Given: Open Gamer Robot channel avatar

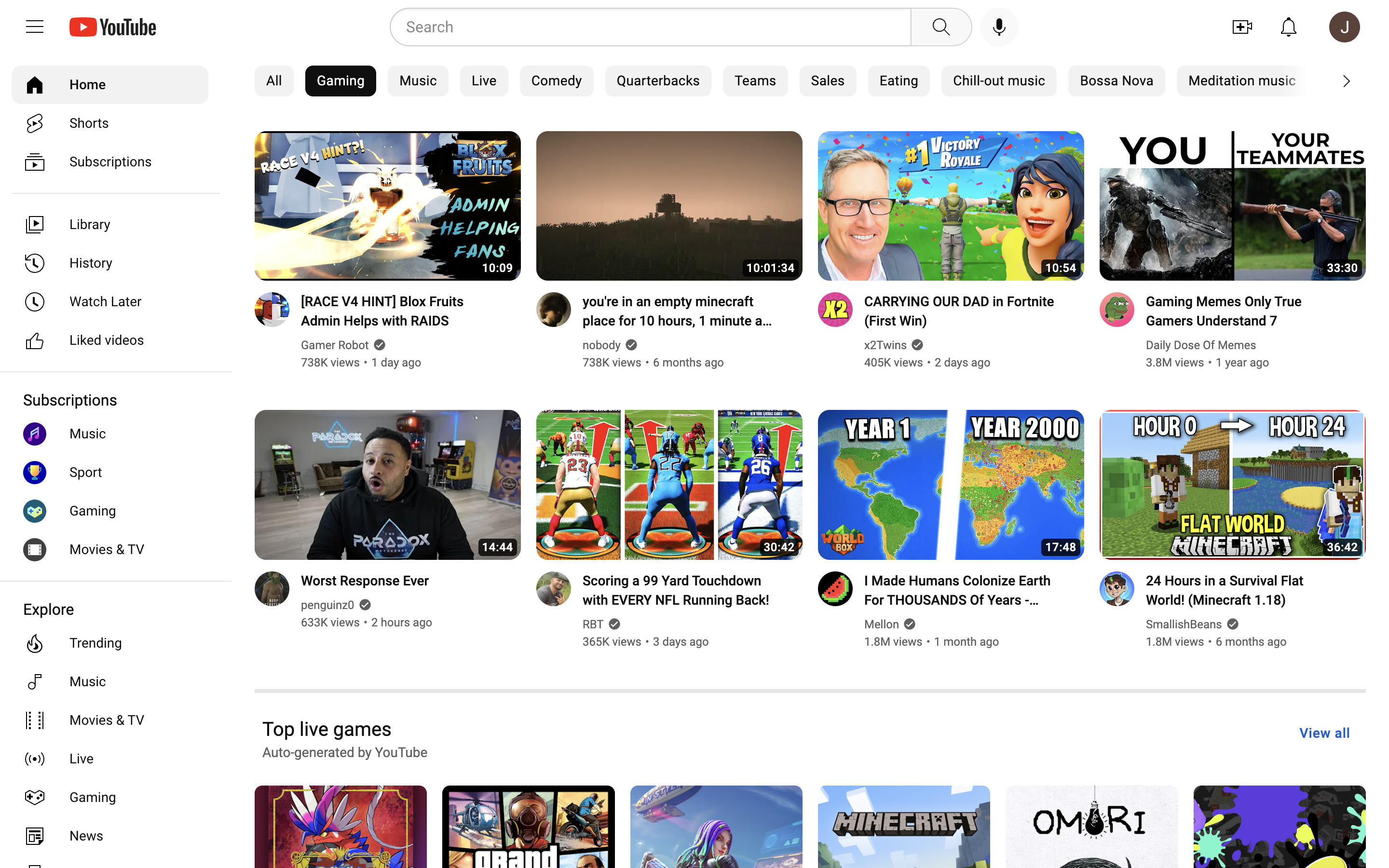Looking at the screenshot, I should pos(272,310).
